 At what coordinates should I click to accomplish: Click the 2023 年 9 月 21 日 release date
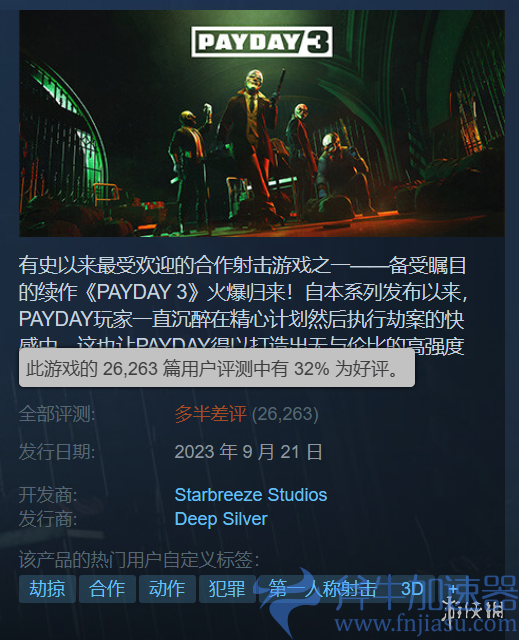coord(248,452)
